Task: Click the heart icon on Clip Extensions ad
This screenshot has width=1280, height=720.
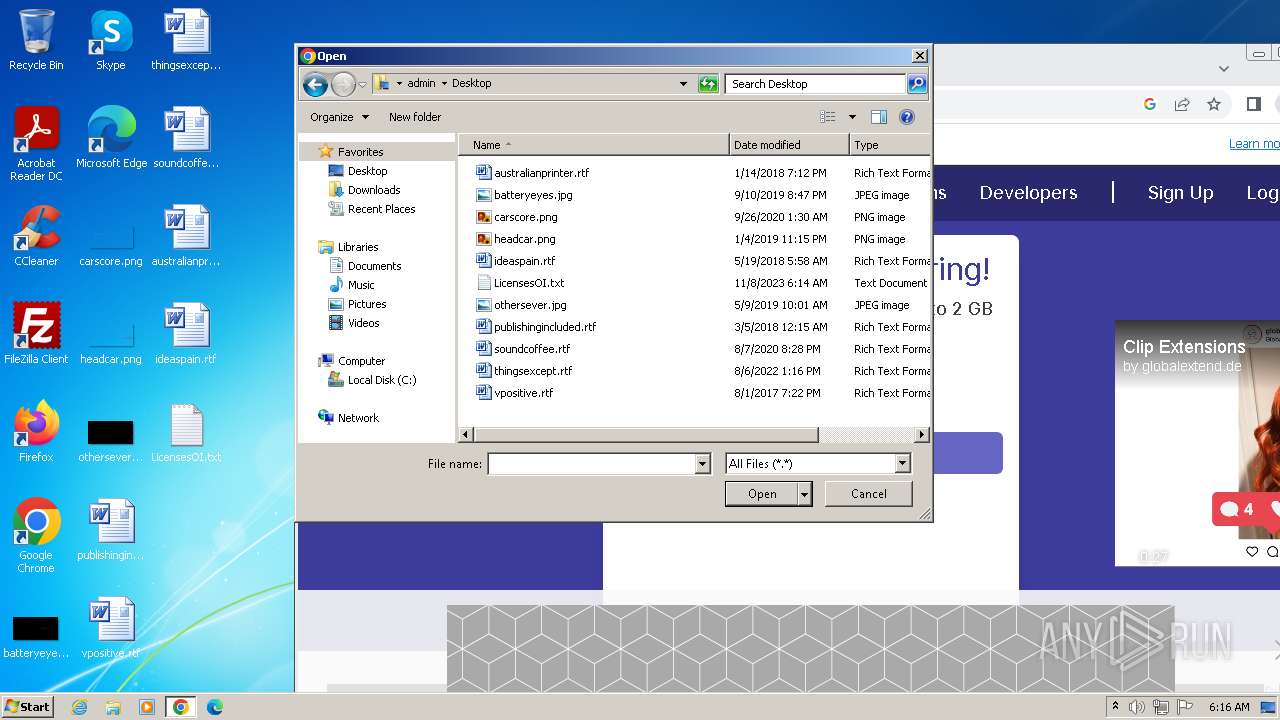Action: pos(1252,551)
